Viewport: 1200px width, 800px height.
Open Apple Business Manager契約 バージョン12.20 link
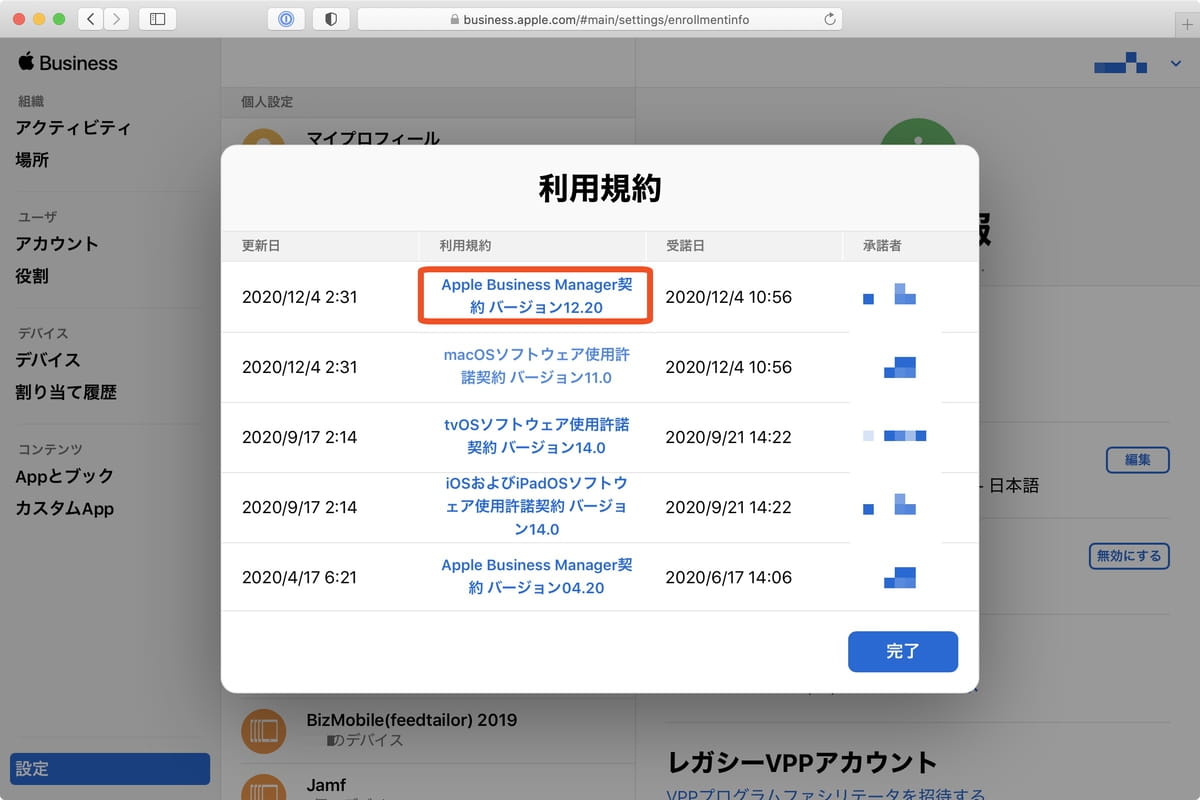[537, 296]
